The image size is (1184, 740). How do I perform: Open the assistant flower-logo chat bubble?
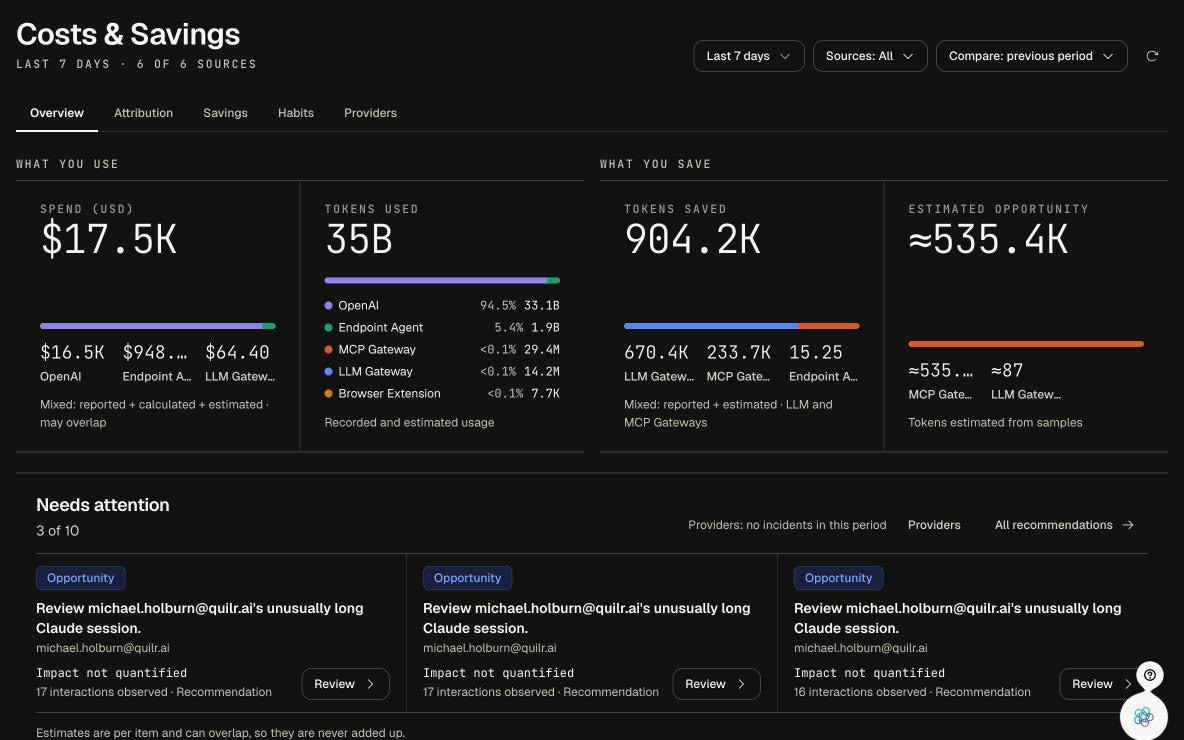point(1143,716)
